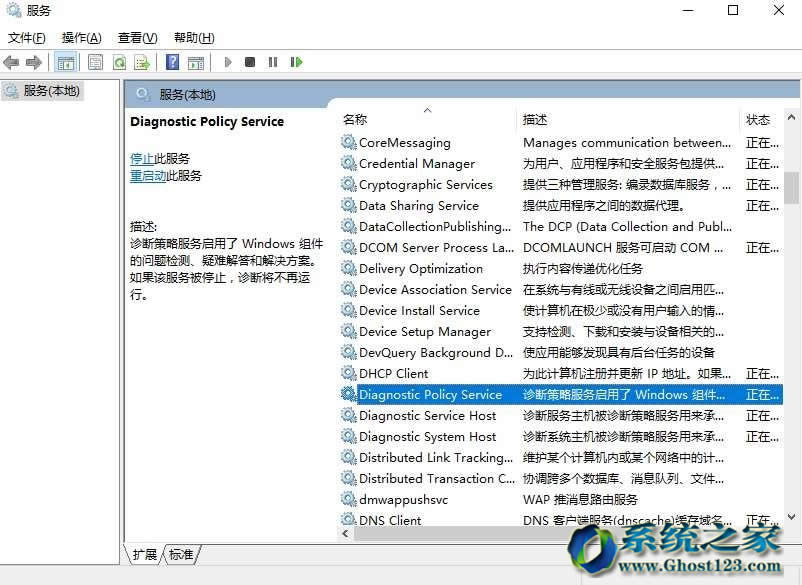This screenshot has width=802, height=585.
Task: Click the Refresh toolbar icon
Action: point(119,62)
